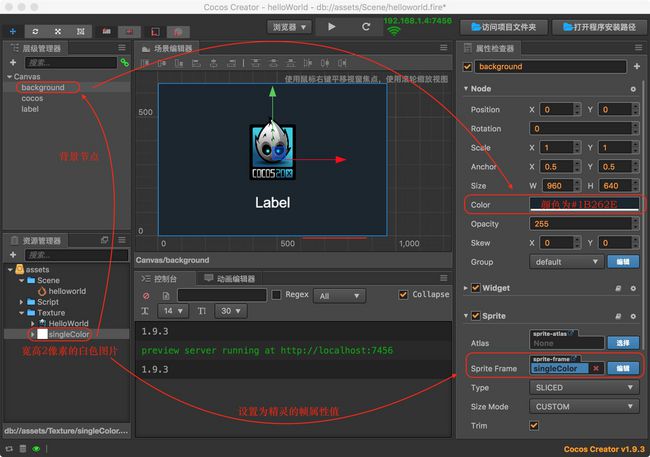Remove singleColor sprite frame with red X
Viewport: 650px width, 457px height.
tap(596, 368)
